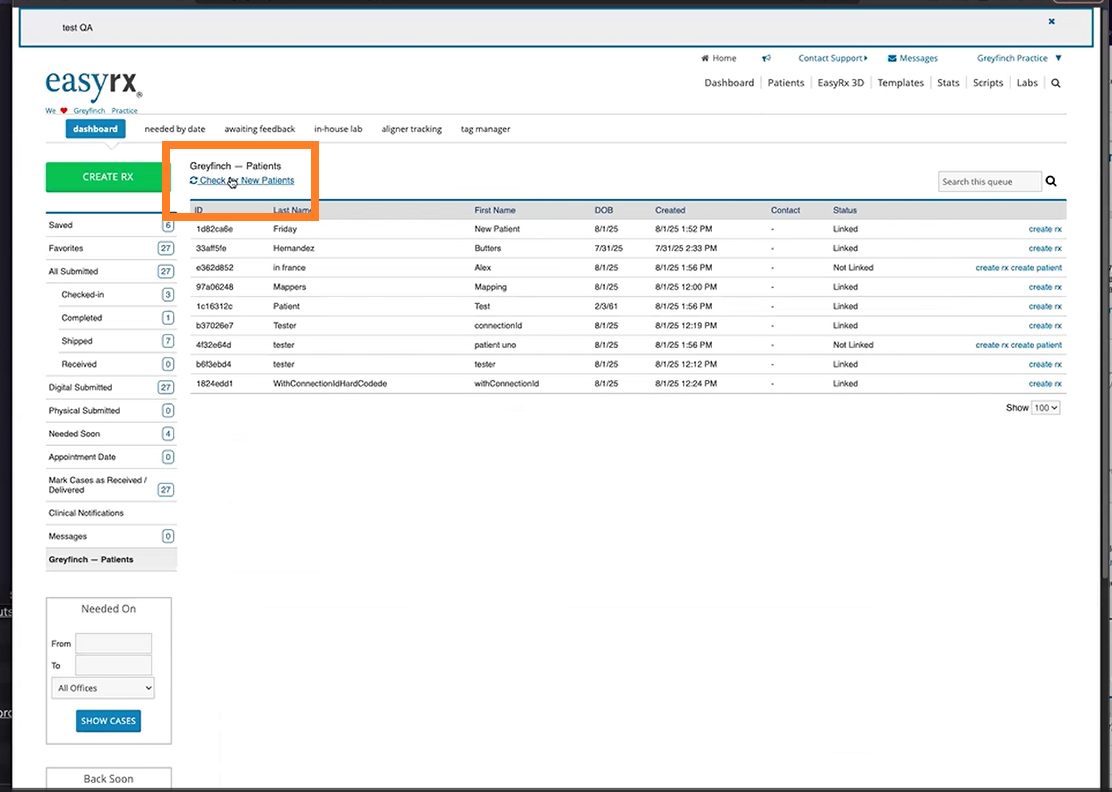
Task: Open the sidebar Messages queue
Action: pos(111,536)
